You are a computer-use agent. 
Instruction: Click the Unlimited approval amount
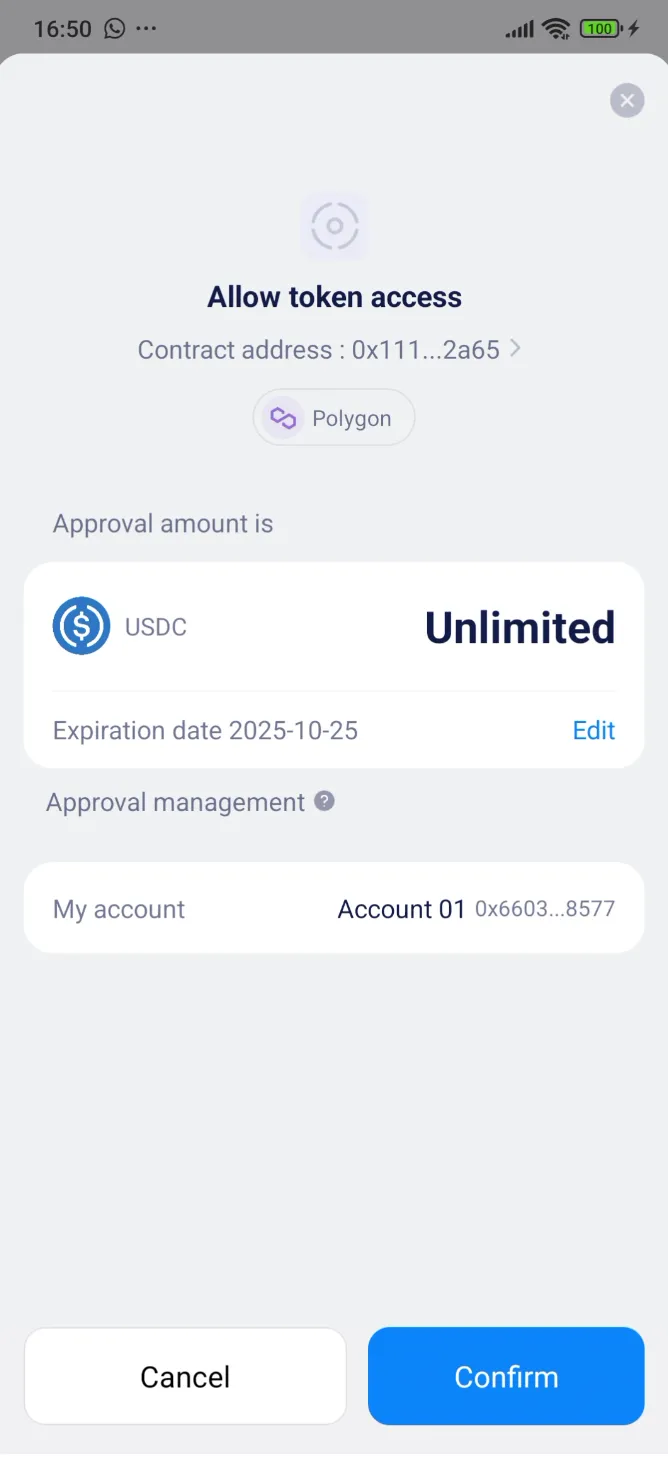pyautogui.click(x=519, y=626)
